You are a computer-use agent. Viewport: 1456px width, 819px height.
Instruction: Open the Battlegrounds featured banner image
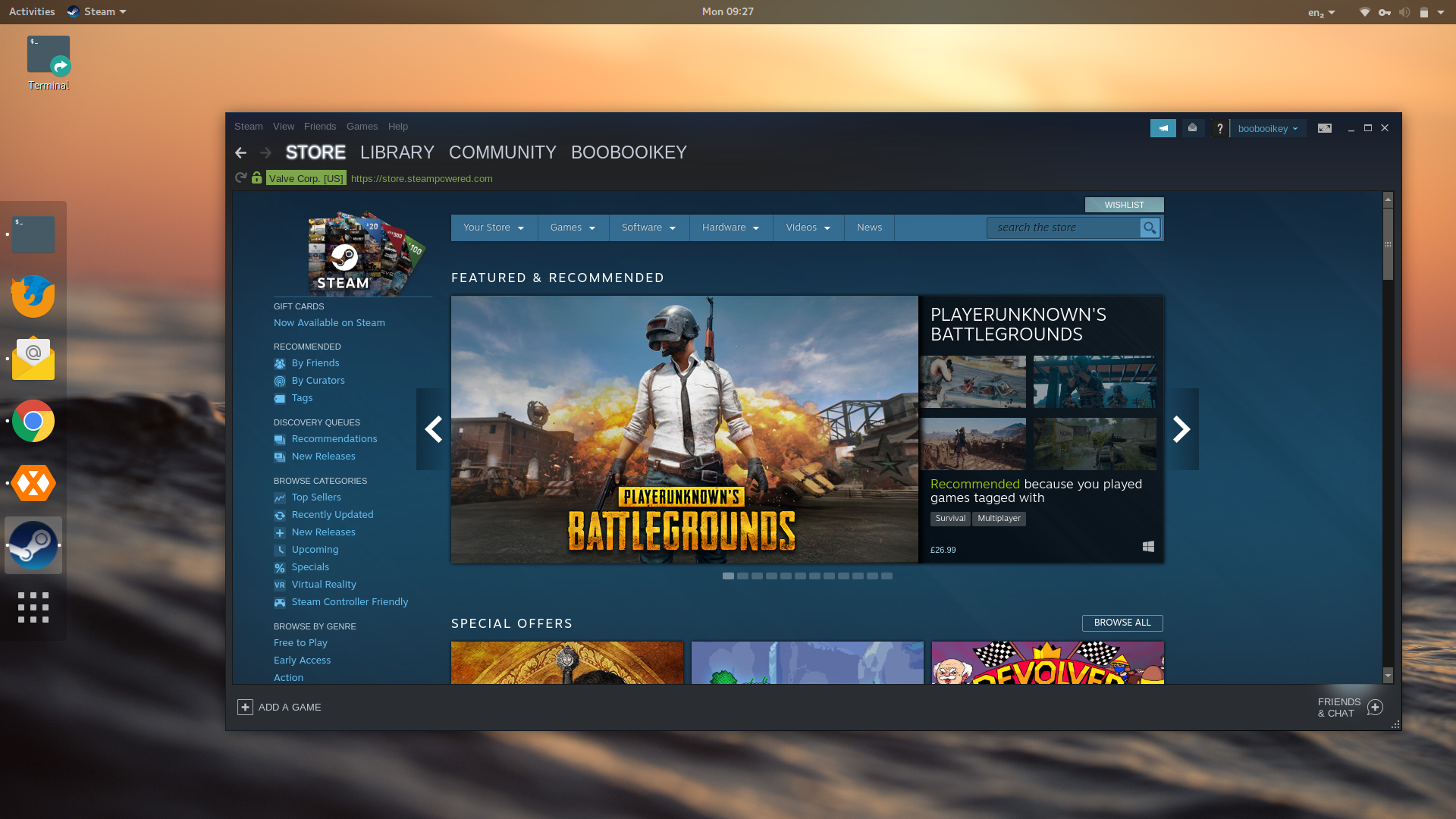tap(684, 429)
